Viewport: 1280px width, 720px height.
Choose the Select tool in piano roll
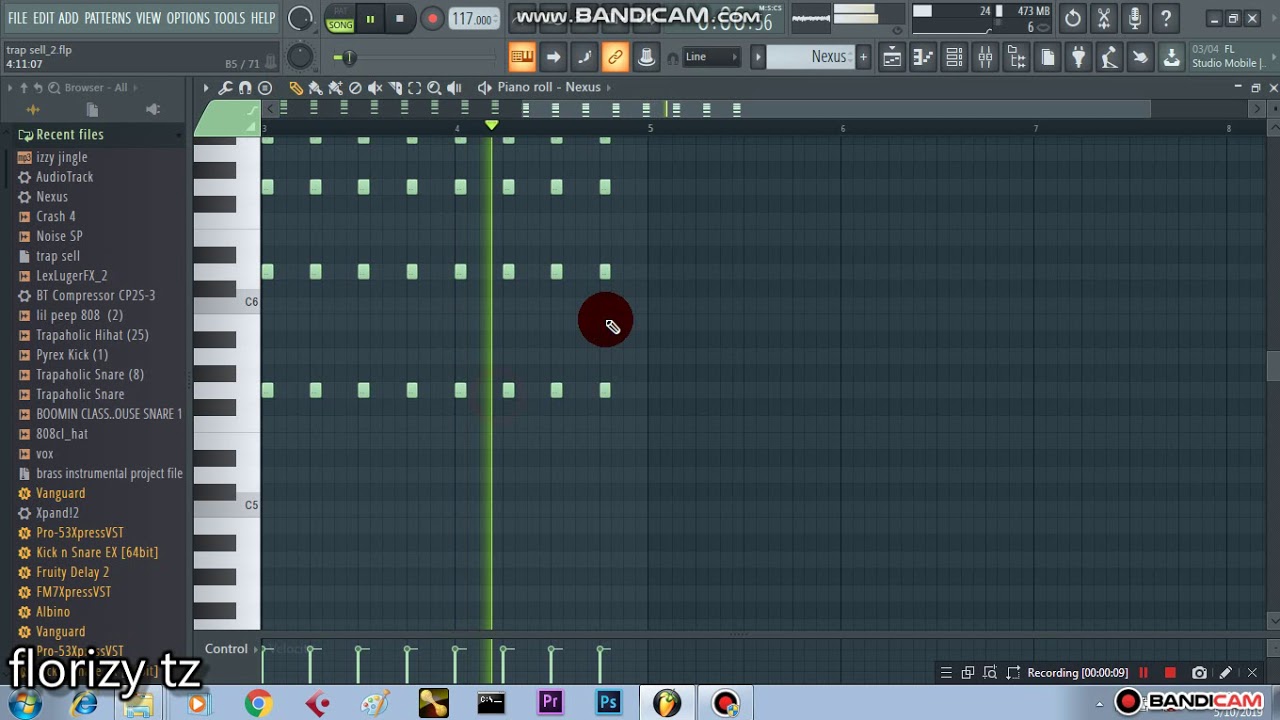tap(414, 88)
